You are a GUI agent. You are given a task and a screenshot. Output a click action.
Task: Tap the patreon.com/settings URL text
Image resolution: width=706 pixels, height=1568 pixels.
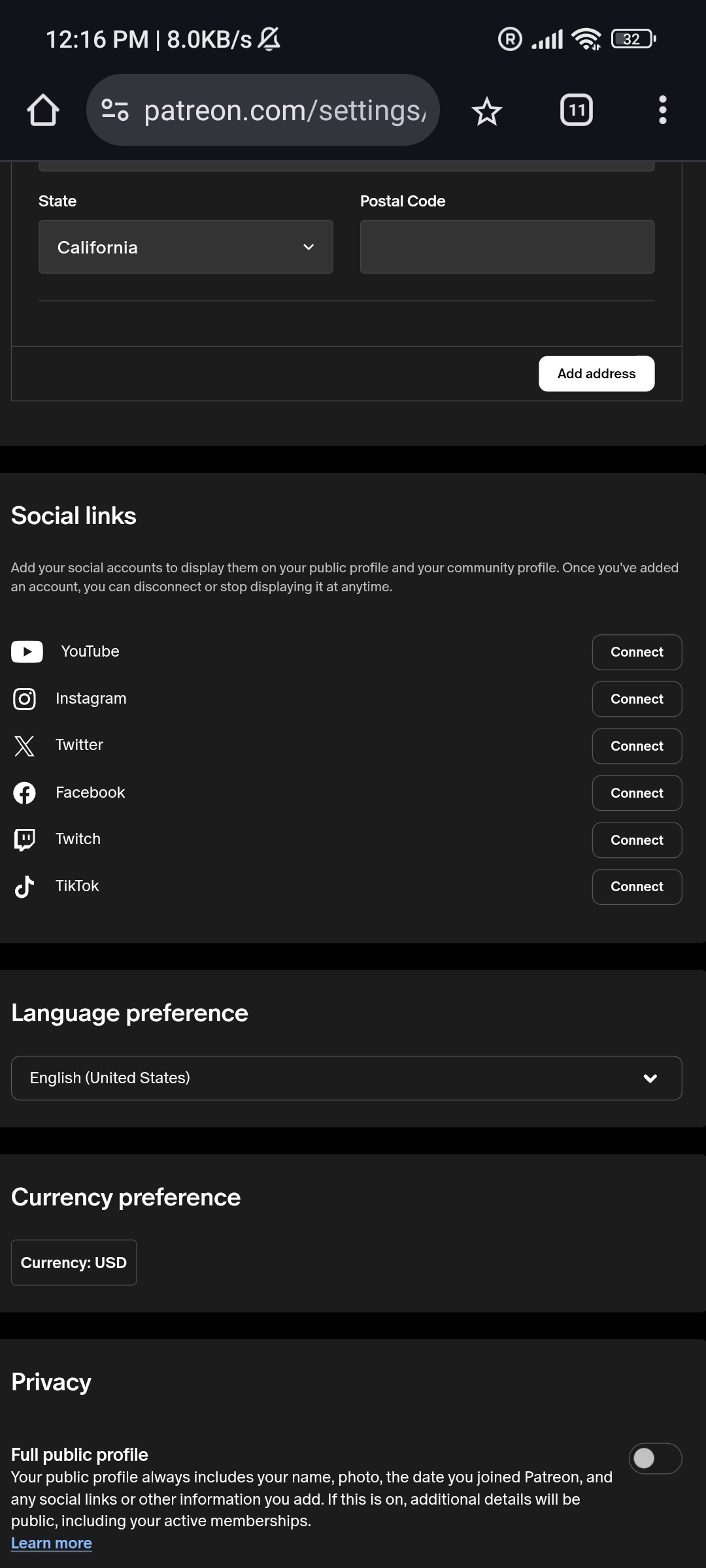point(285,110)
